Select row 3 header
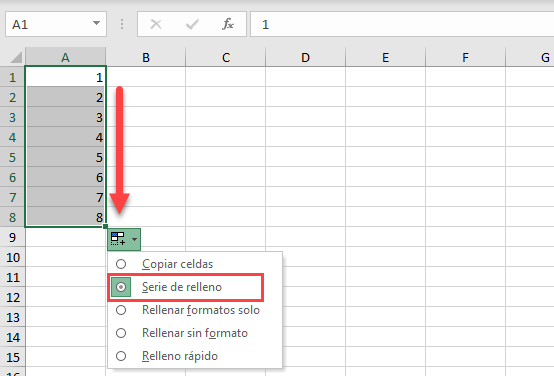This screenshot has height=376, width=554. pyautogui.click(x=12, y=117)
